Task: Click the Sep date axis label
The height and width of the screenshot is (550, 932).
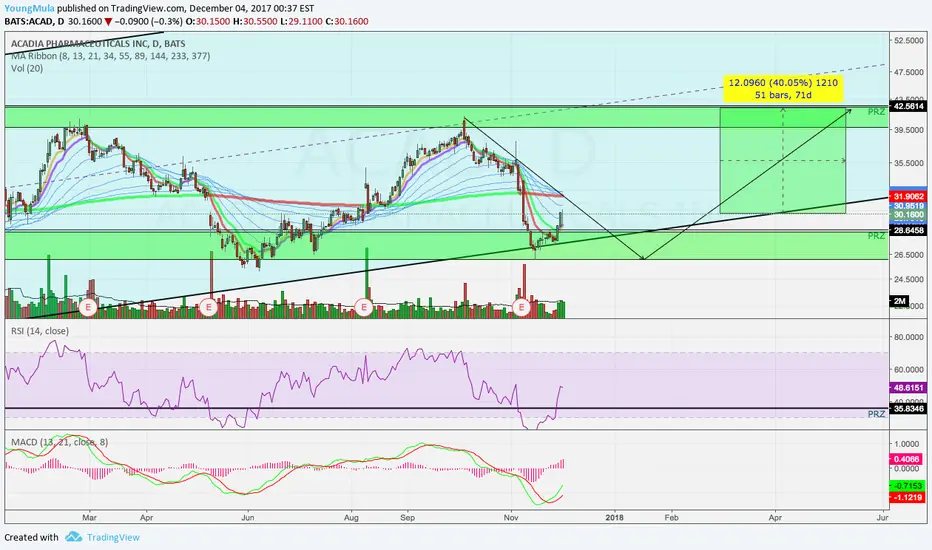Action: tap(407, 517)
